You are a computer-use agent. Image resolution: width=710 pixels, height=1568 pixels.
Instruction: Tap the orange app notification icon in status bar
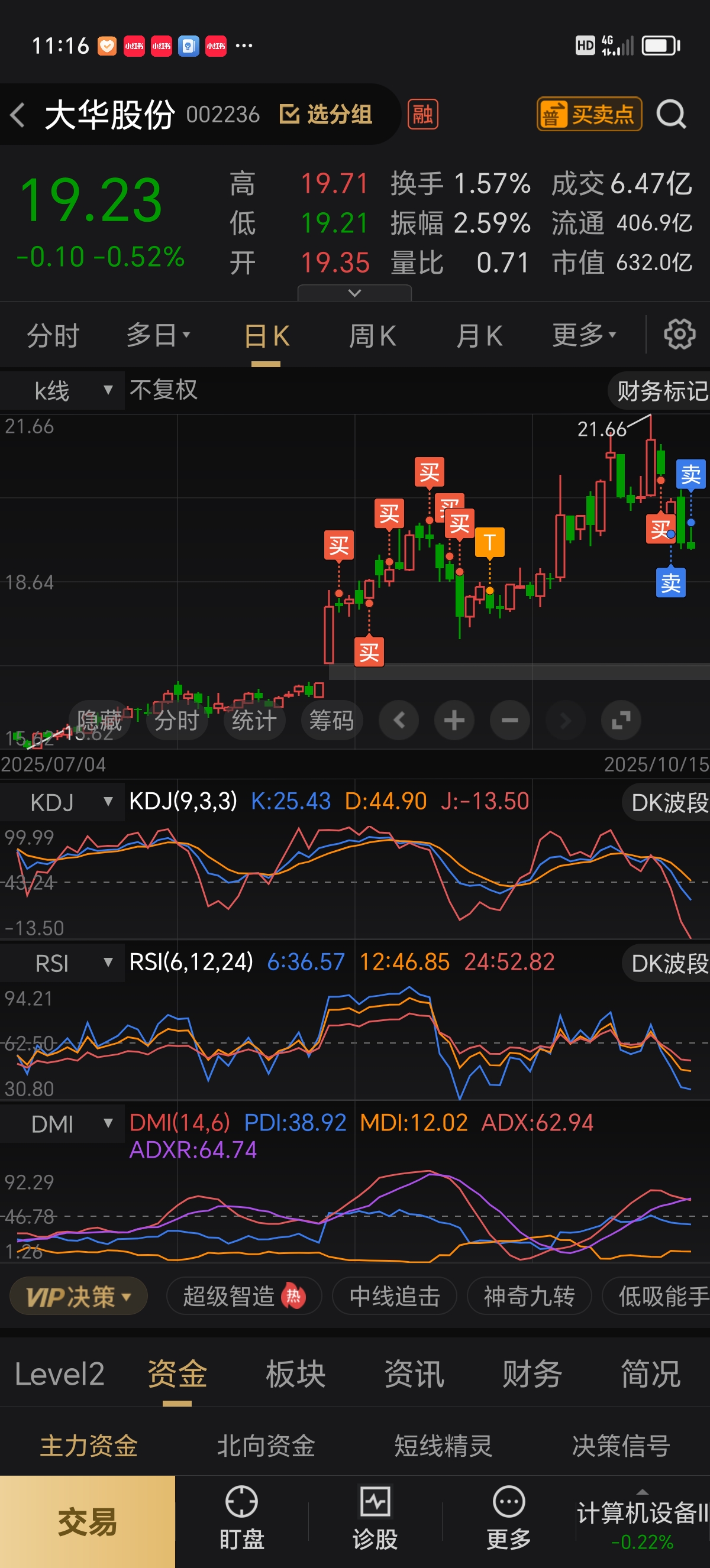tap(106, 46)
